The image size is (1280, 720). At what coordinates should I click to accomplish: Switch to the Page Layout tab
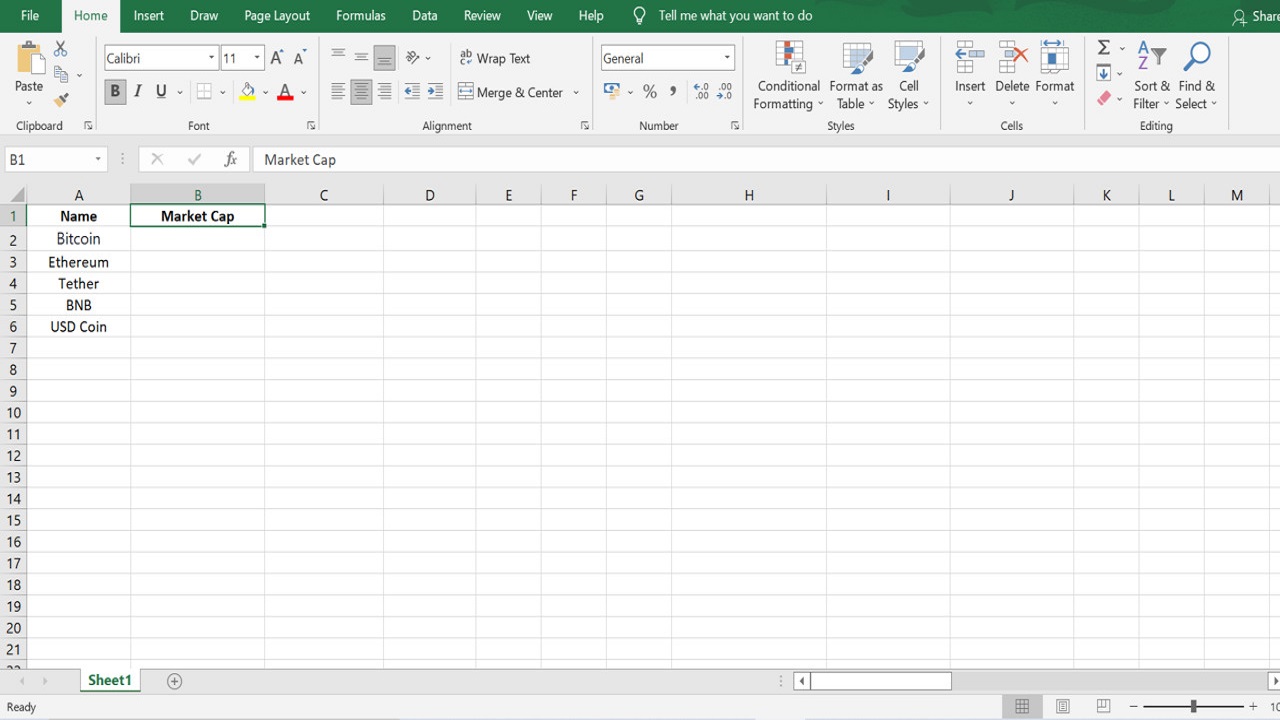pos(277,16)
